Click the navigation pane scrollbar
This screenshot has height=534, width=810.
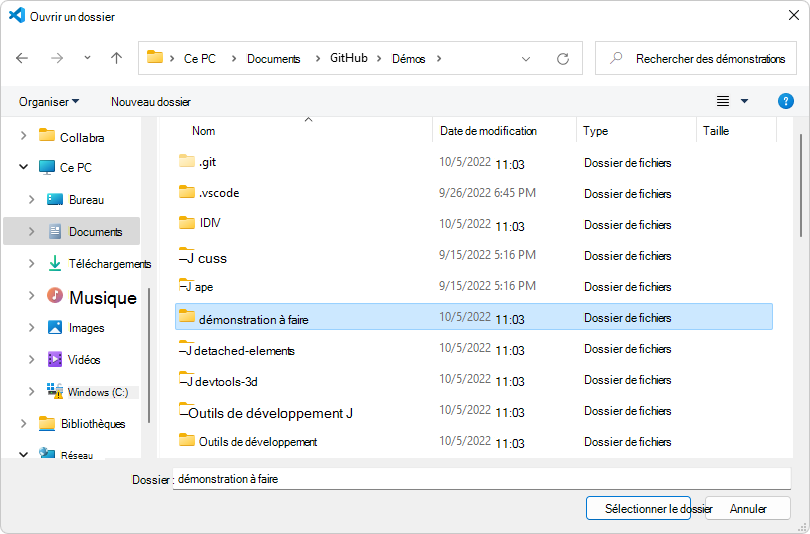tap(149, 356)
